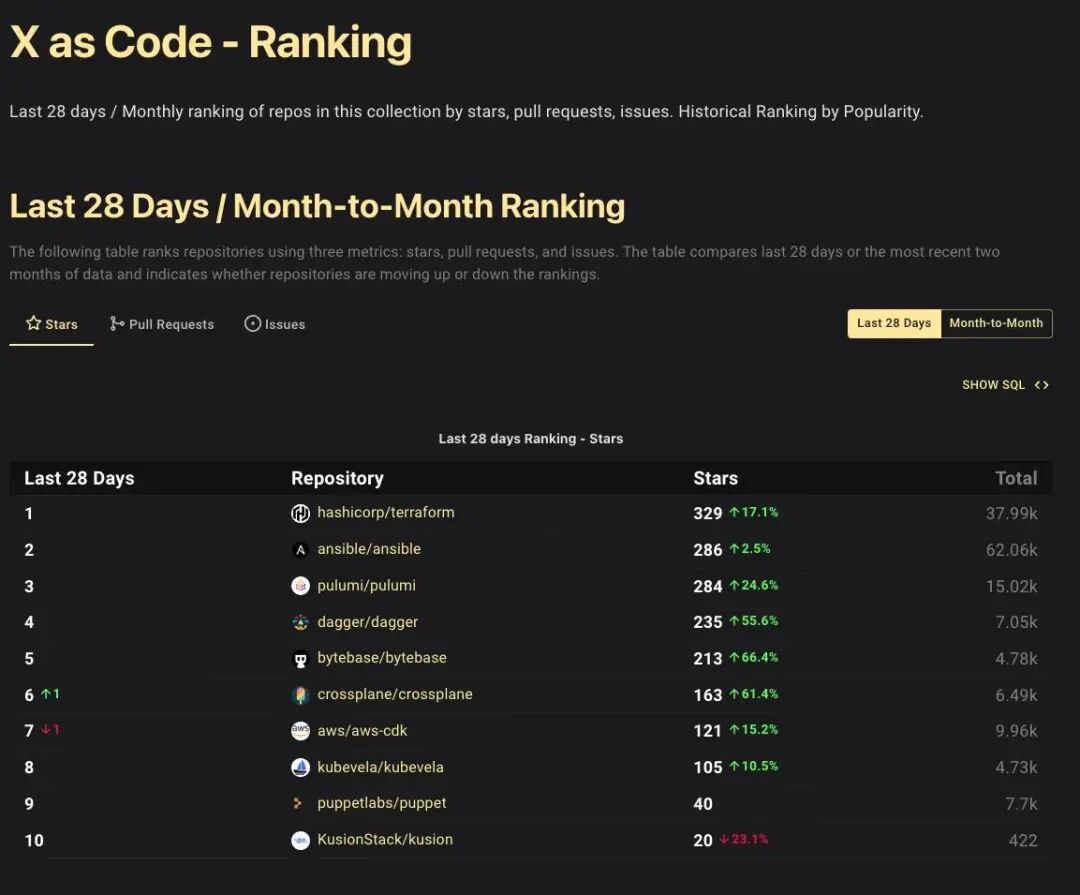Click the 37.99k total for terraform
1080x895 pixels.
(x=1011, y=513)
